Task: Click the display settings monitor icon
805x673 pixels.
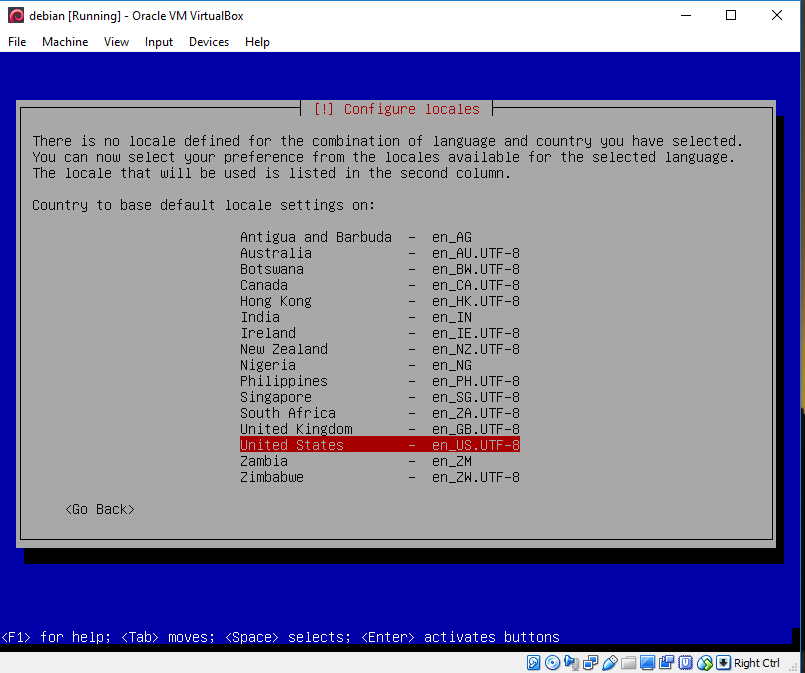Action: tap(647, 663)
